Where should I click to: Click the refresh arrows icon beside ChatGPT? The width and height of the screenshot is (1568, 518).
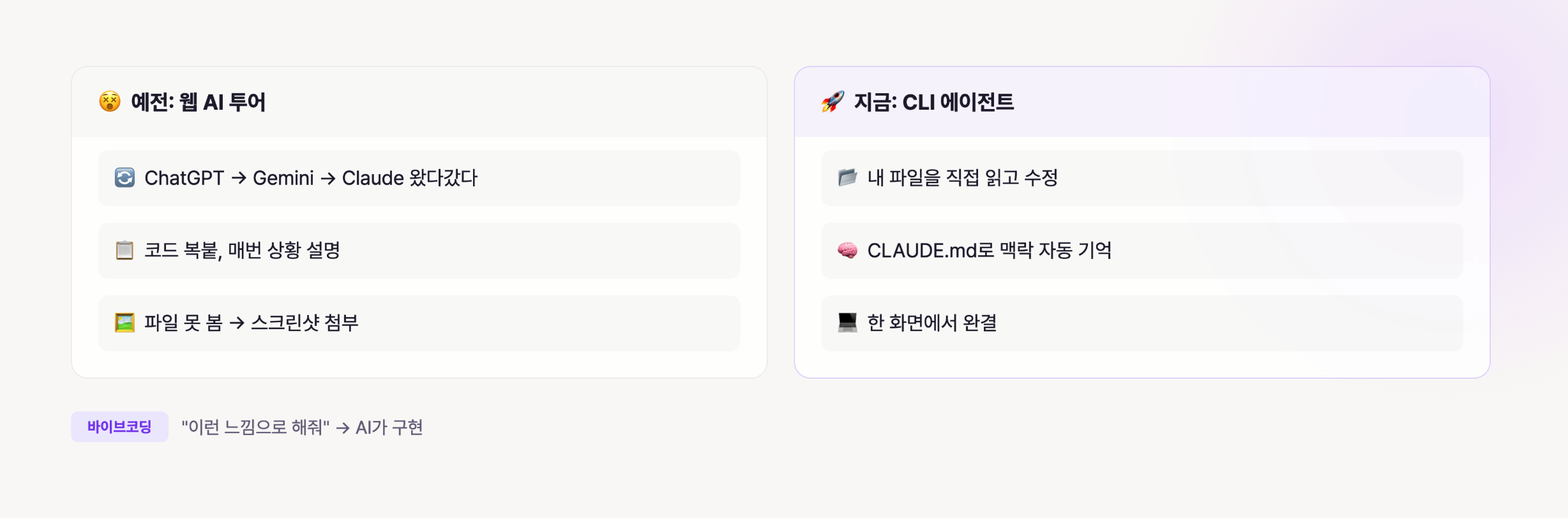tap(124, 177)
